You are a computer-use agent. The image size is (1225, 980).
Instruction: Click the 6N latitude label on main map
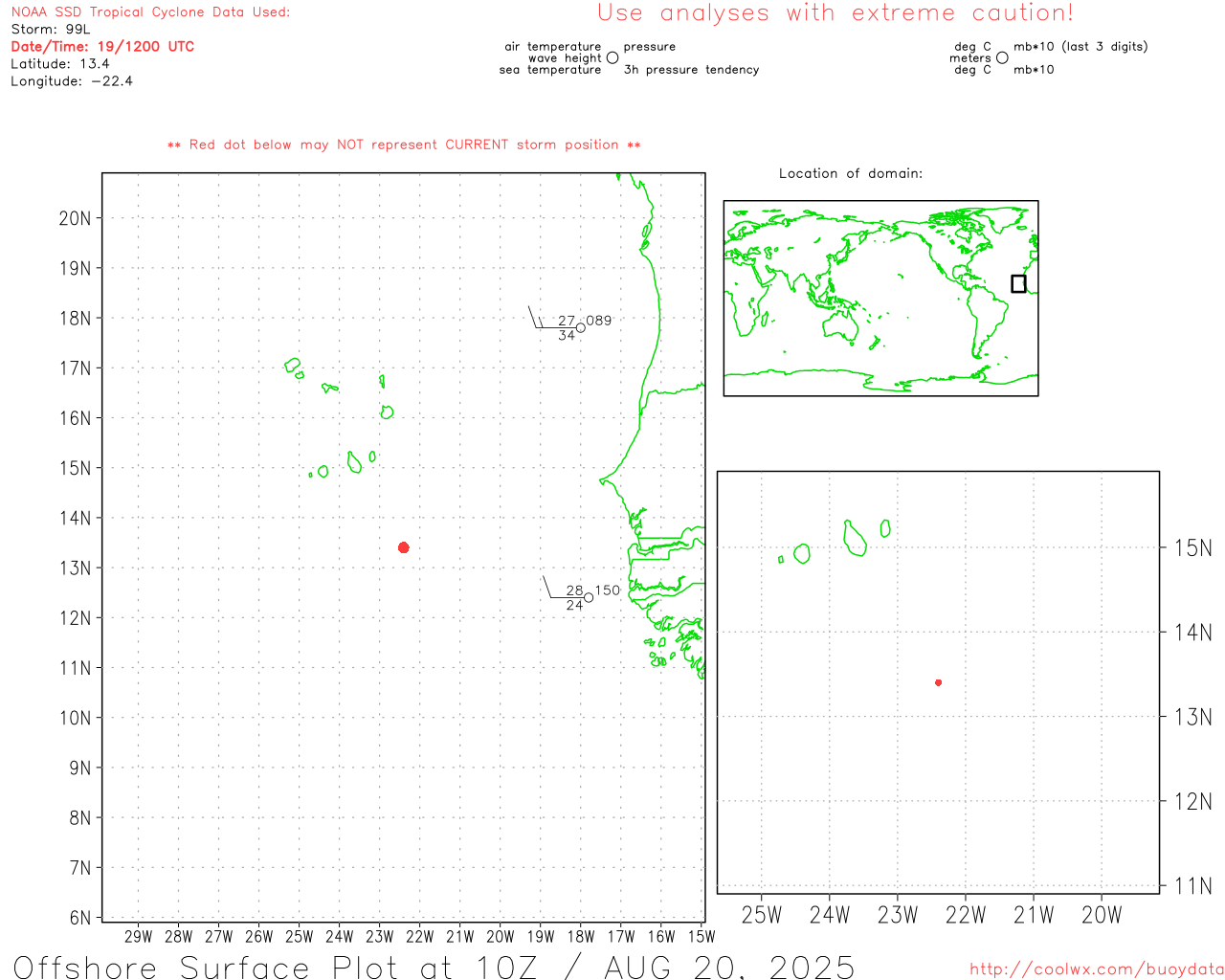tap(81, 918)
